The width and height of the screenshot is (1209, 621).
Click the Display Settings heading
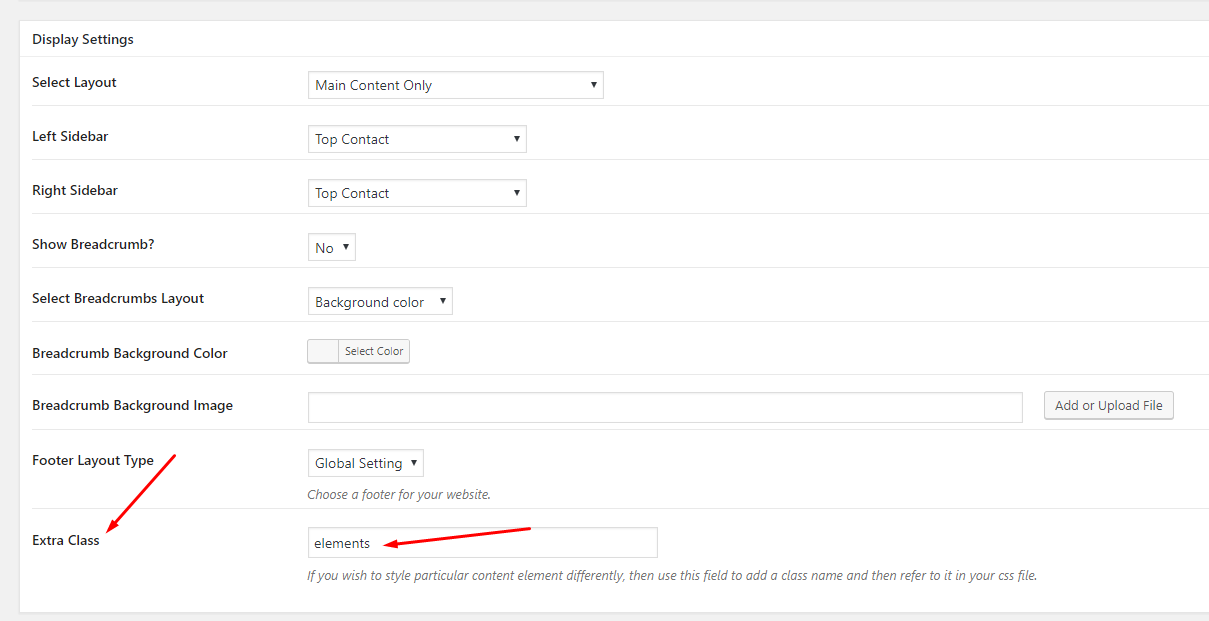pyautogui.click(x=83, y=39)
